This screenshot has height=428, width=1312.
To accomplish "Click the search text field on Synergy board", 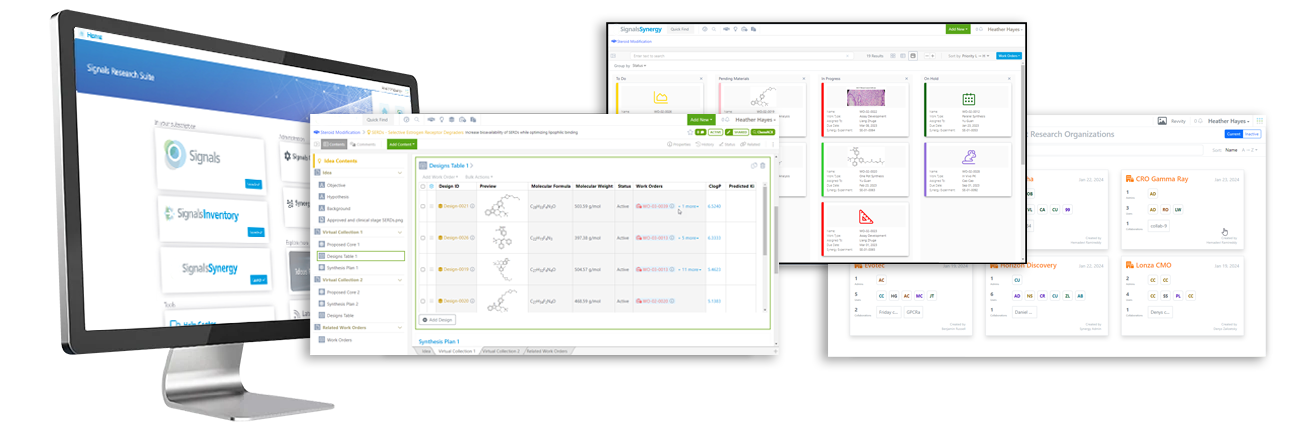I will [690, 56].
